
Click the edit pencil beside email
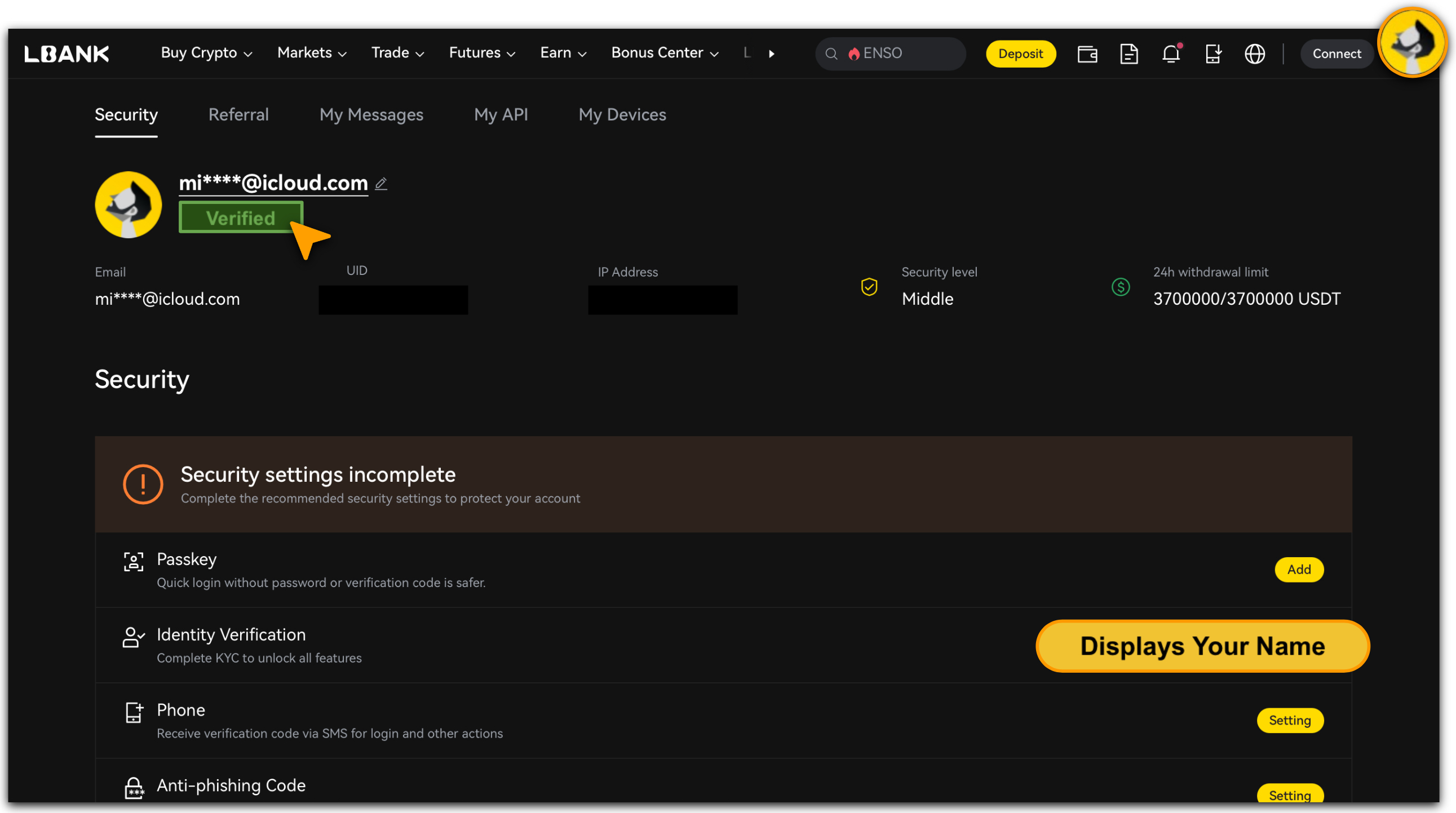(x=381, y=184)
